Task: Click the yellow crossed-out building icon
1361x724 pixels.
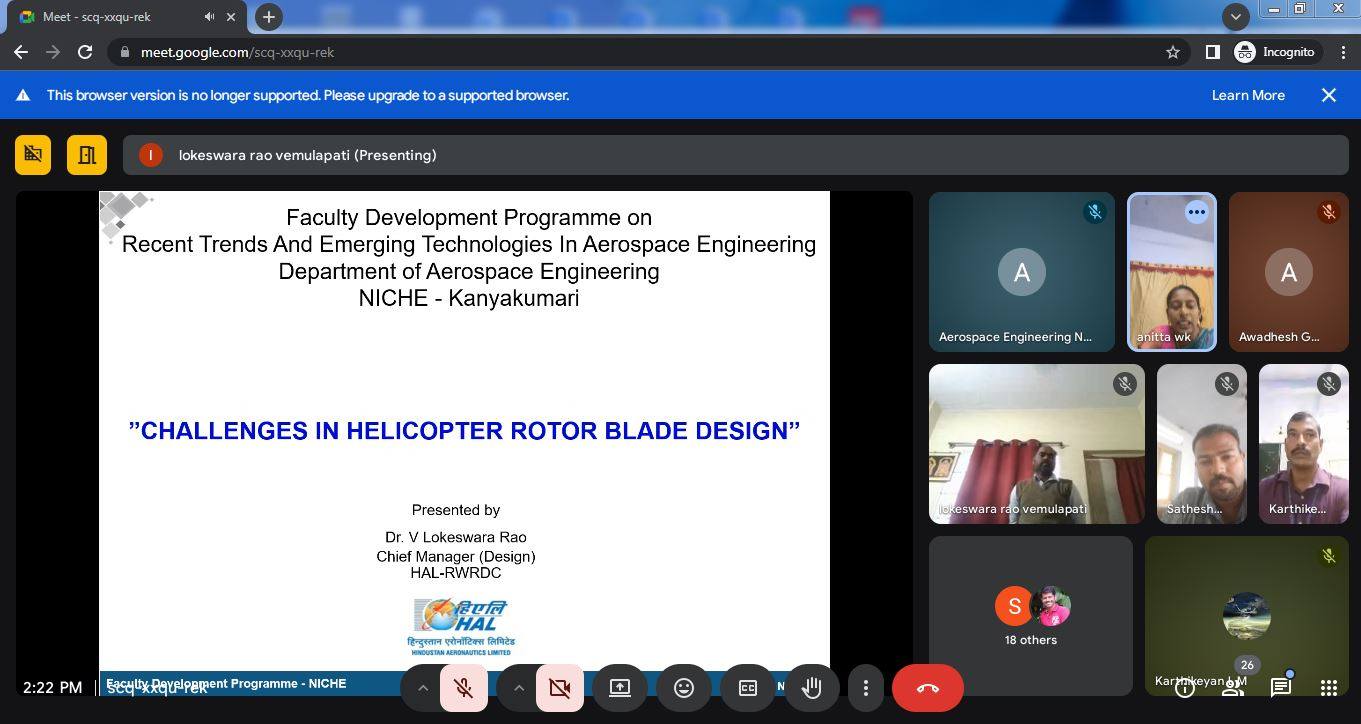Action: 33,155
